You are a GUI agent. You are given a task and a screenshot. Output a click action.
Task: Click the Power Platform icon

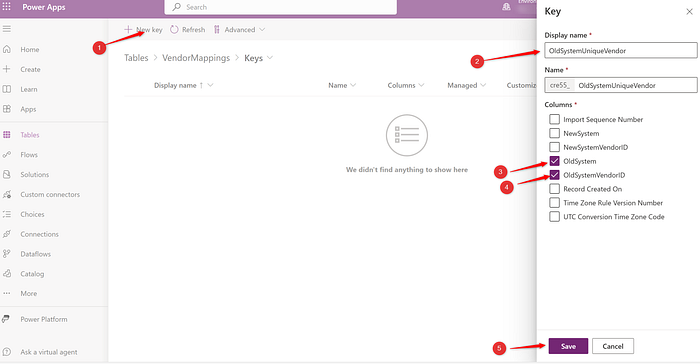tap(6, 319)
